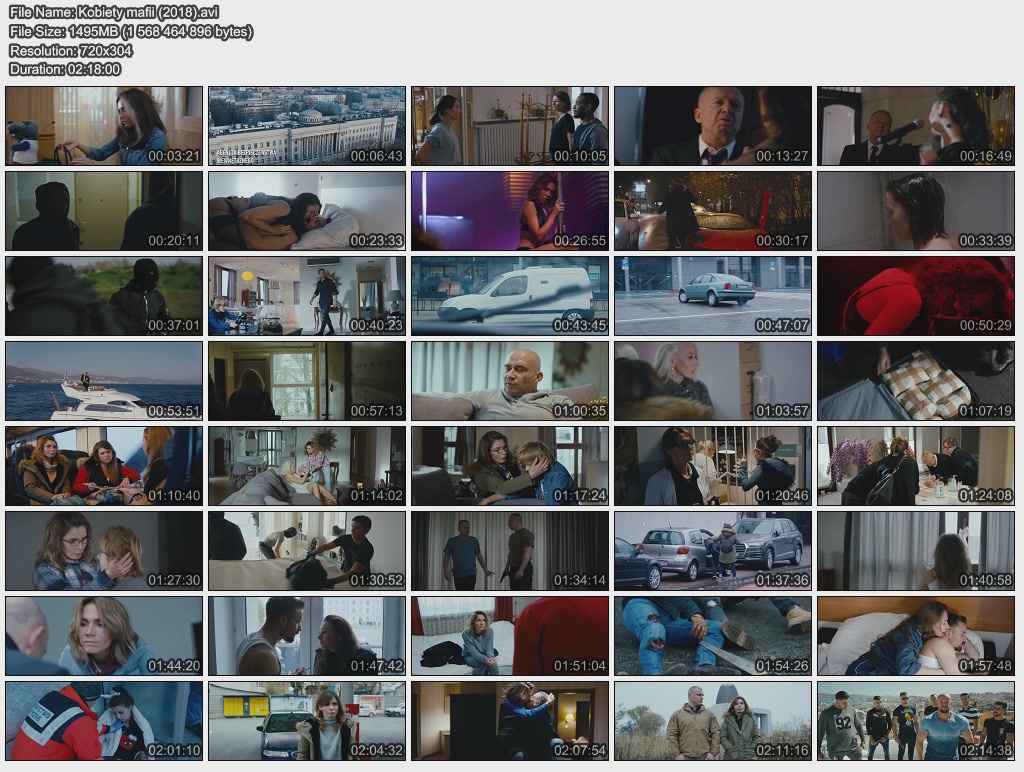Select the File Size 1495MB line
Screen dimensions: 1024x772
(131, 31)
